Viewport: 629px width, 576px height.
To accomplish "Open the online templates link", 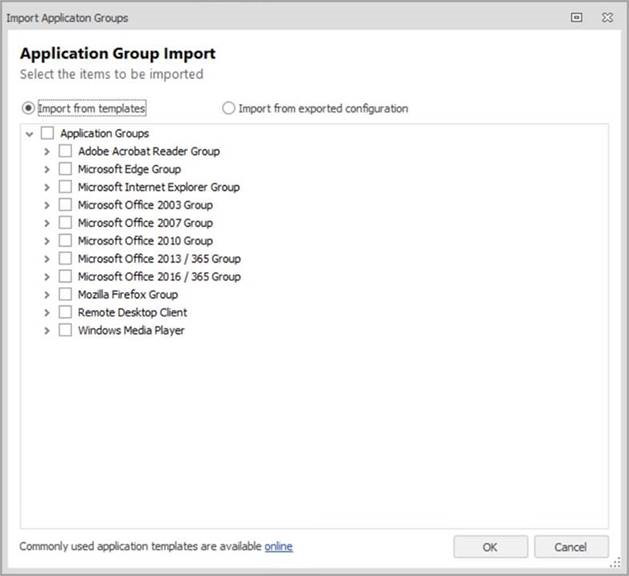I will point(278,546).
